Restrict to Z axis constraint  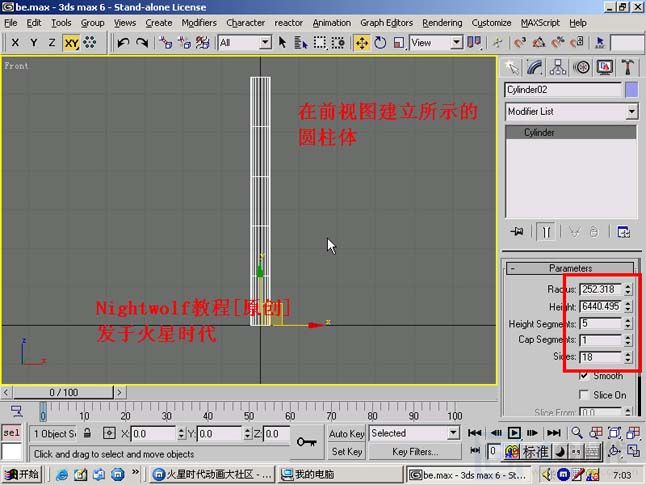click(52, 42)
